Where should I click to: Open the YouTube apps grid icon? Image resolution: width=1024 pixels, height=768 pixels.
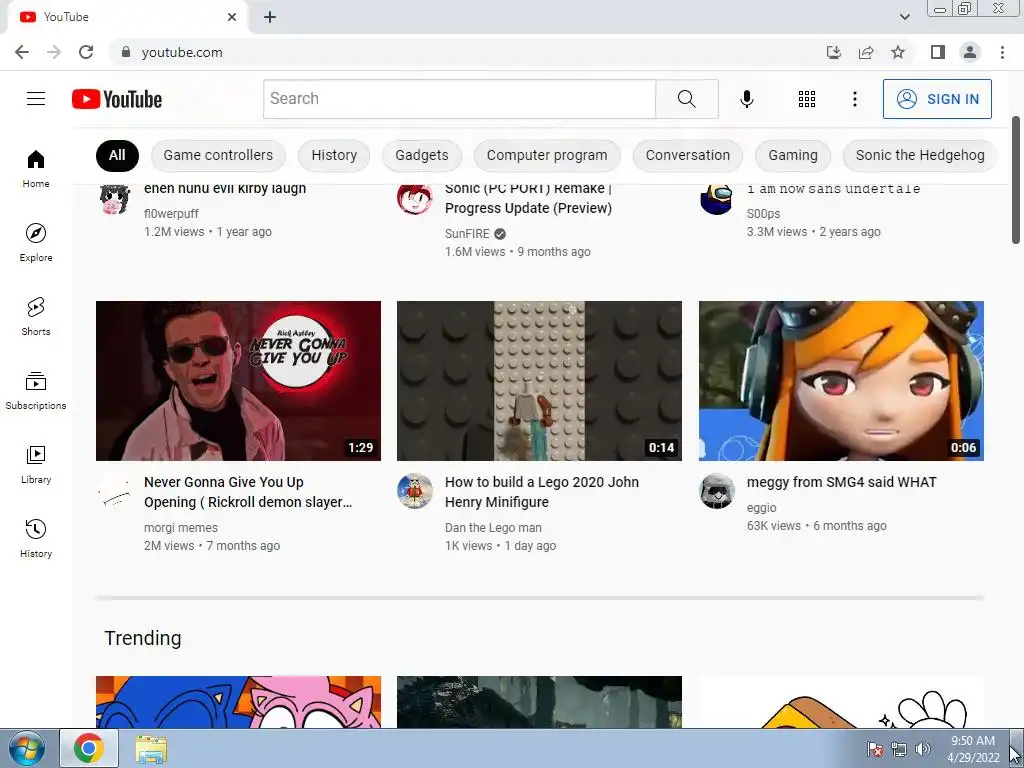point(807,99)
